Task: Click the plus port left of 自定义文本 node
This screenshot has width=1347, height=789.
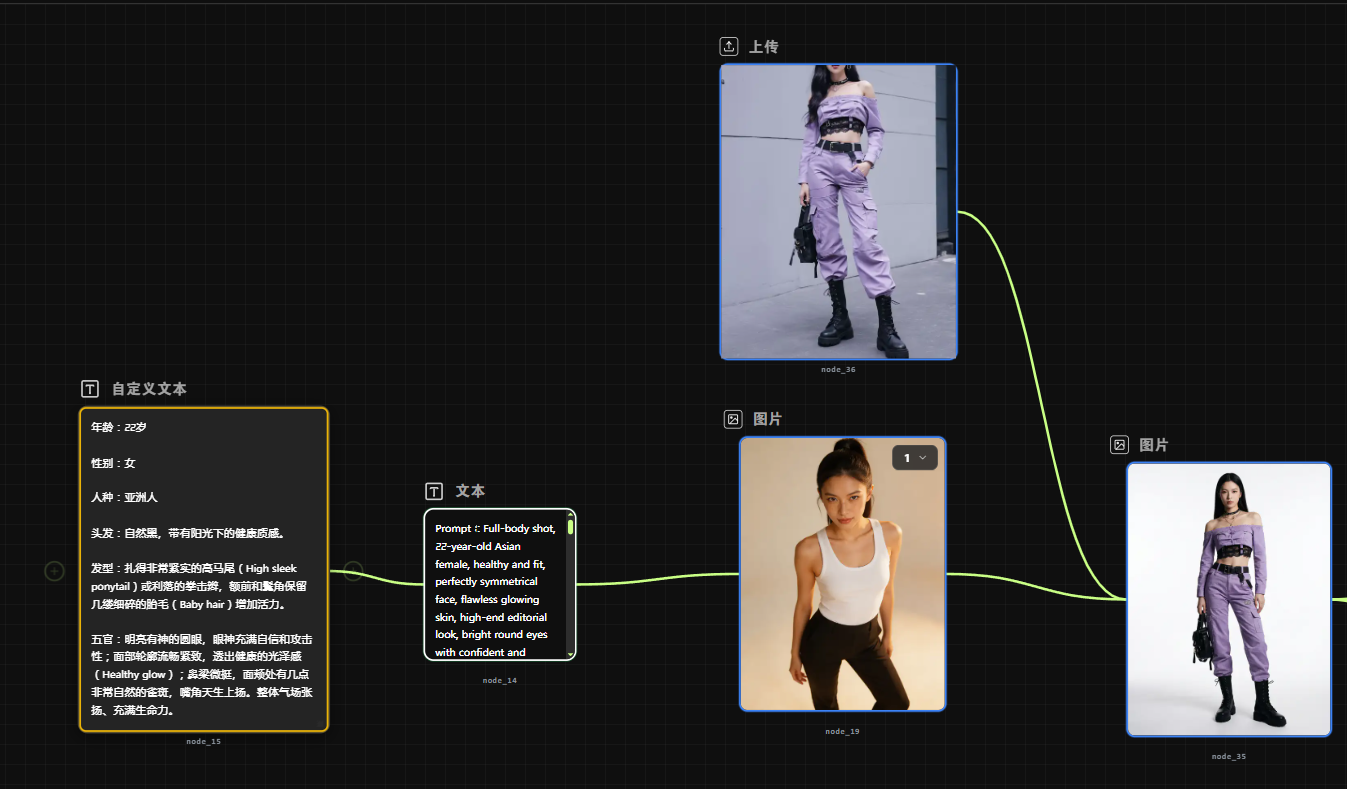Action: (55, 571)
